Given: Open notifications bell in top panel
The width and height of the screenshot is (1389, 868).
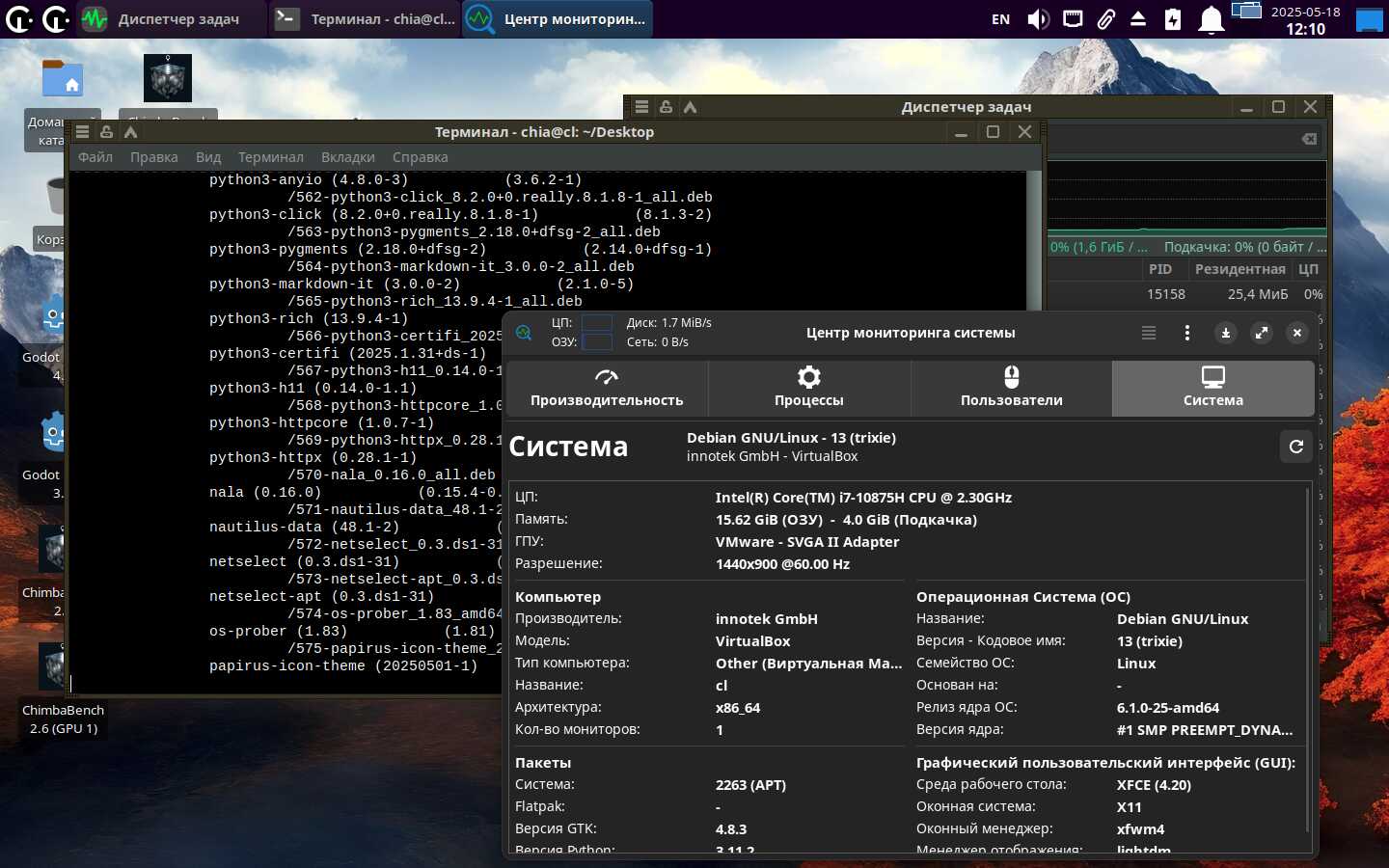Looking at the screenshot, I should point(1211,19).
